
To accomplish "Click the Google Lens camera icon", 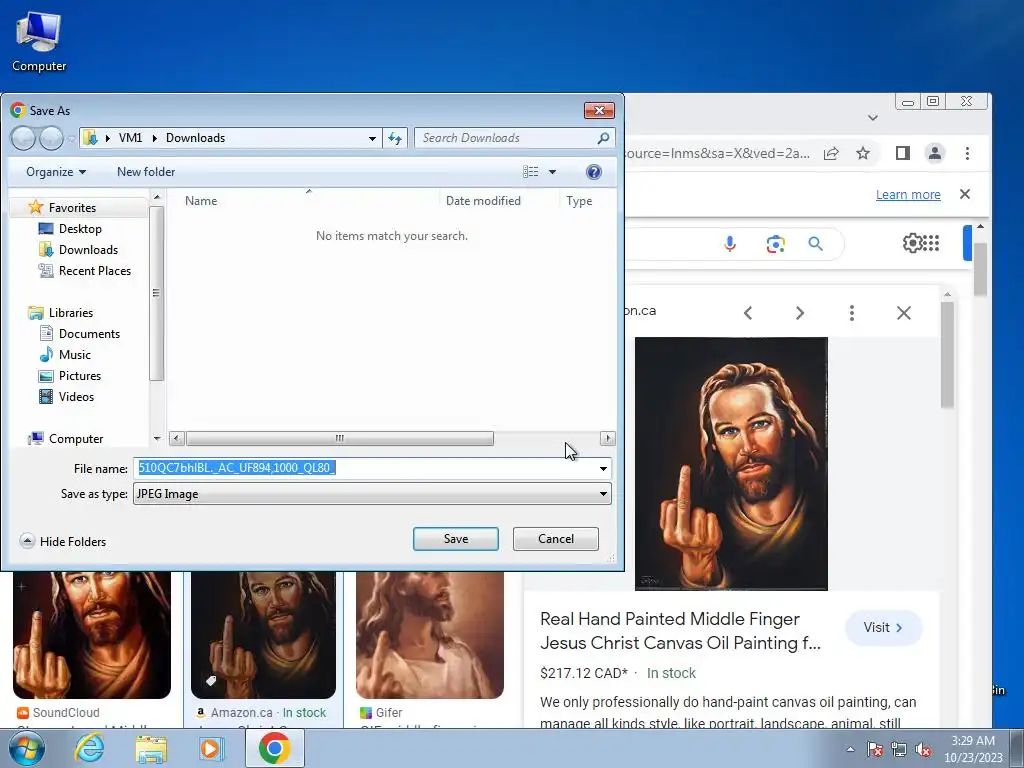I will 775,244.
